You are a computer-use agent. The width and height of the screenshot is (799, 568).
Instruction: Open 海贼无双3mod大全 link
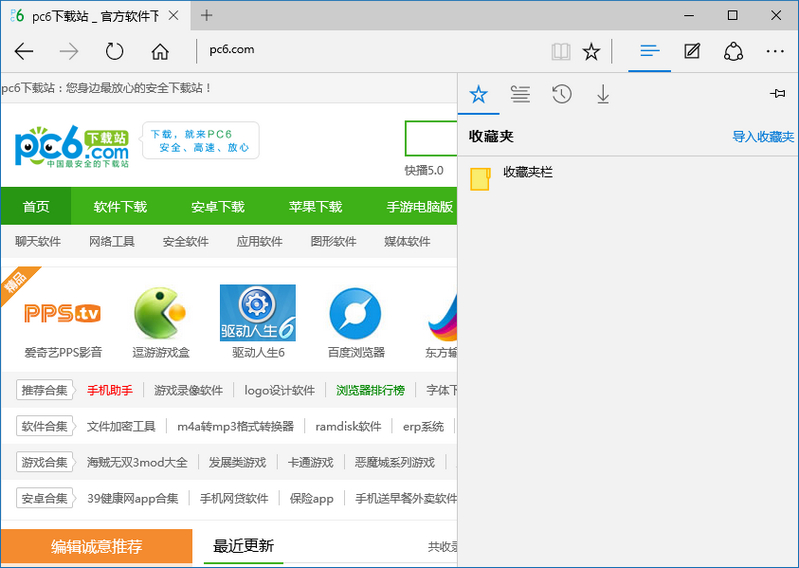click(137, 463)
